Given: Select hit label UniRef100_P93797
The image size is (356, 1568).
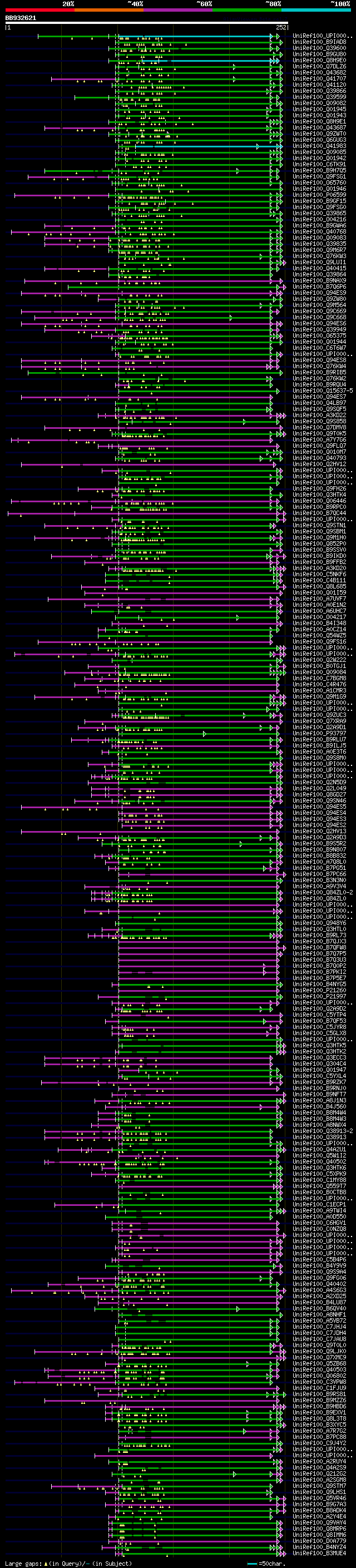Looking at the screenshot, I should click(319, 733).
